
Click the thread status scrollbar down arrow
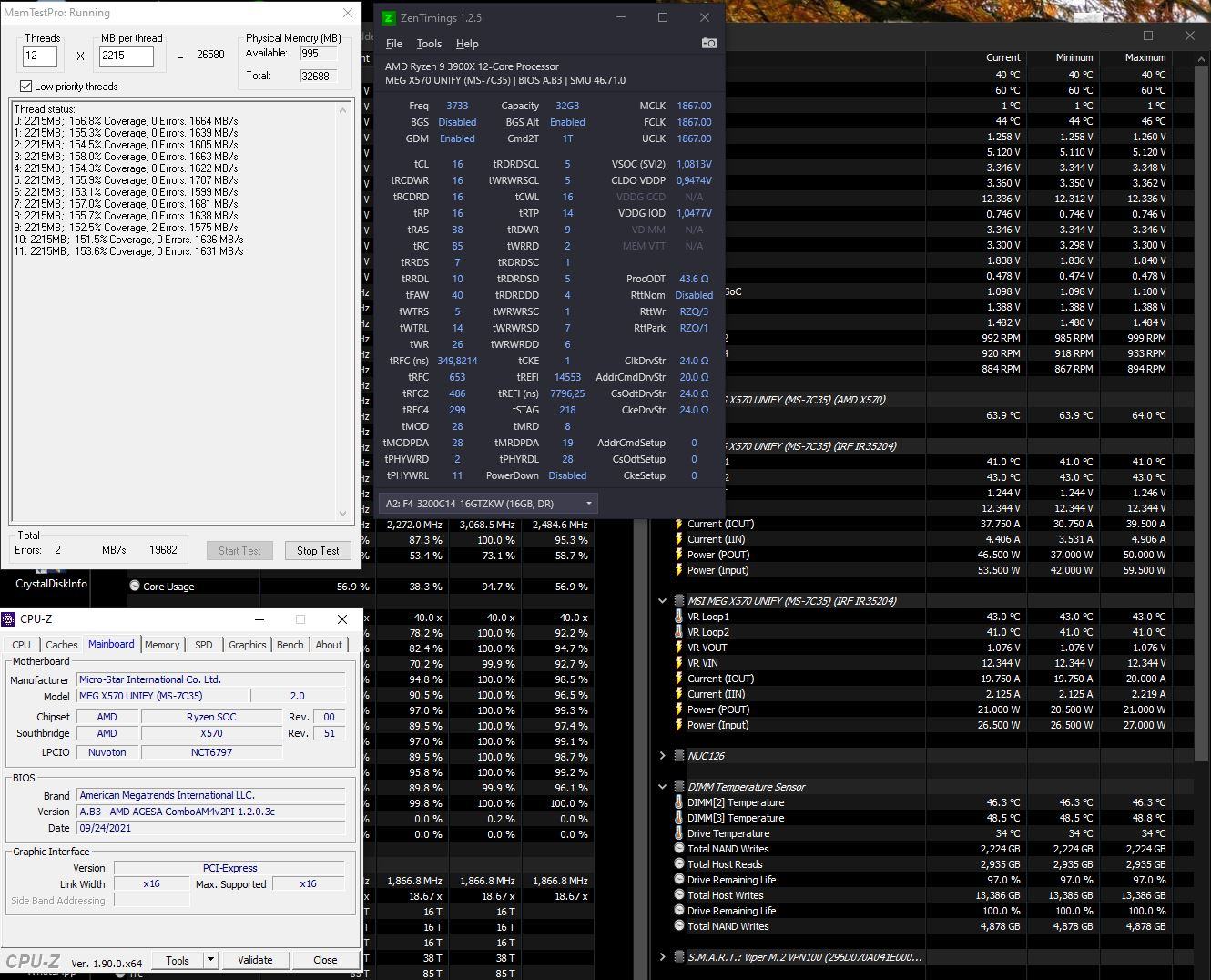(343, 513)
